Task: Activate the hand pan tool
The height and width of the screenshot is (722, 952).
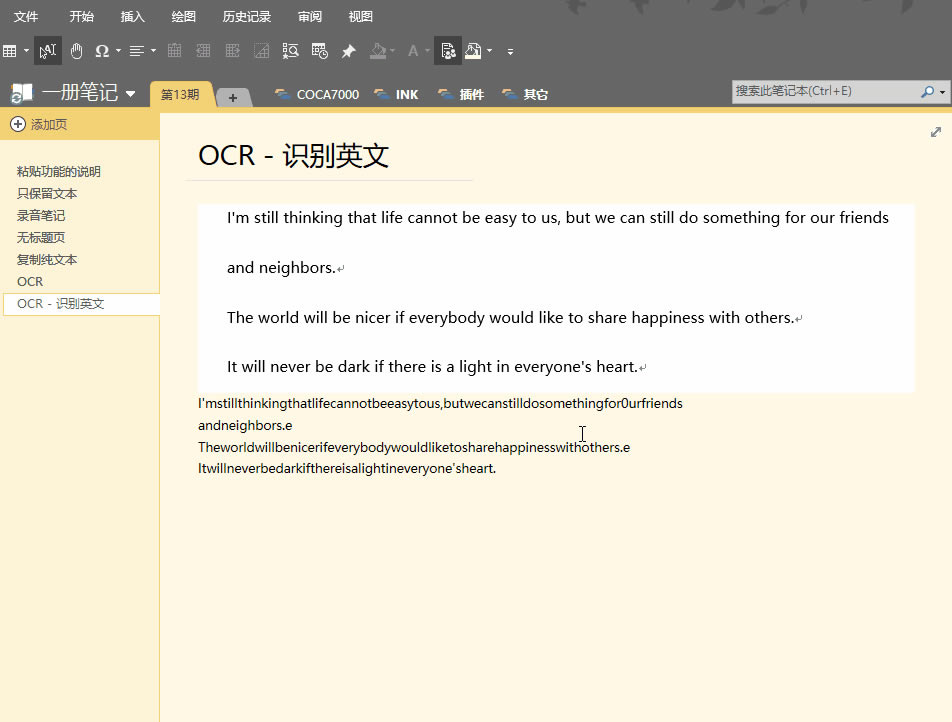Action: coord(76,51)
